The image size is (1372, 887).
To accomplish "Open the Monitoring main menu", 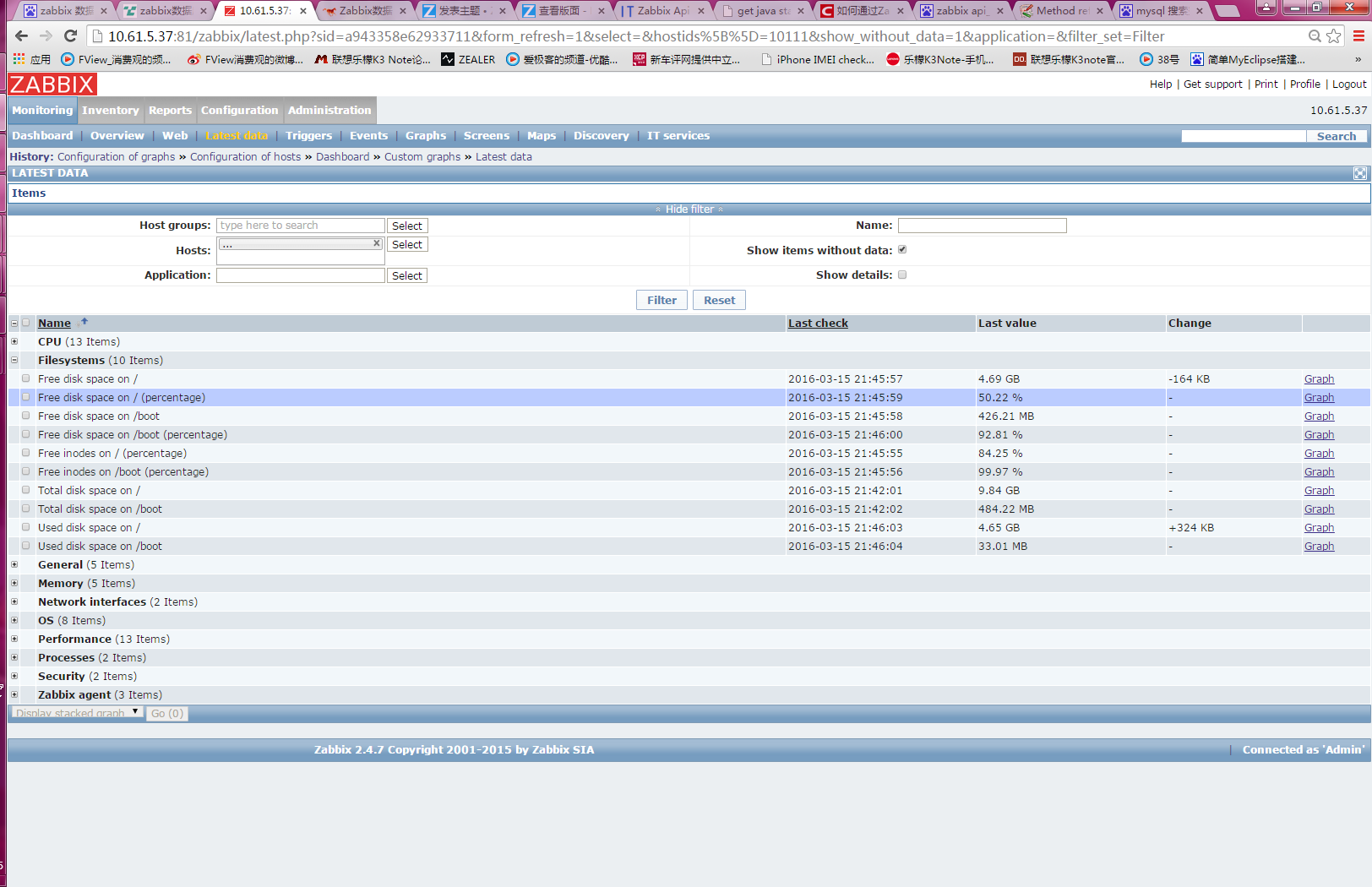I will [42, 110].
